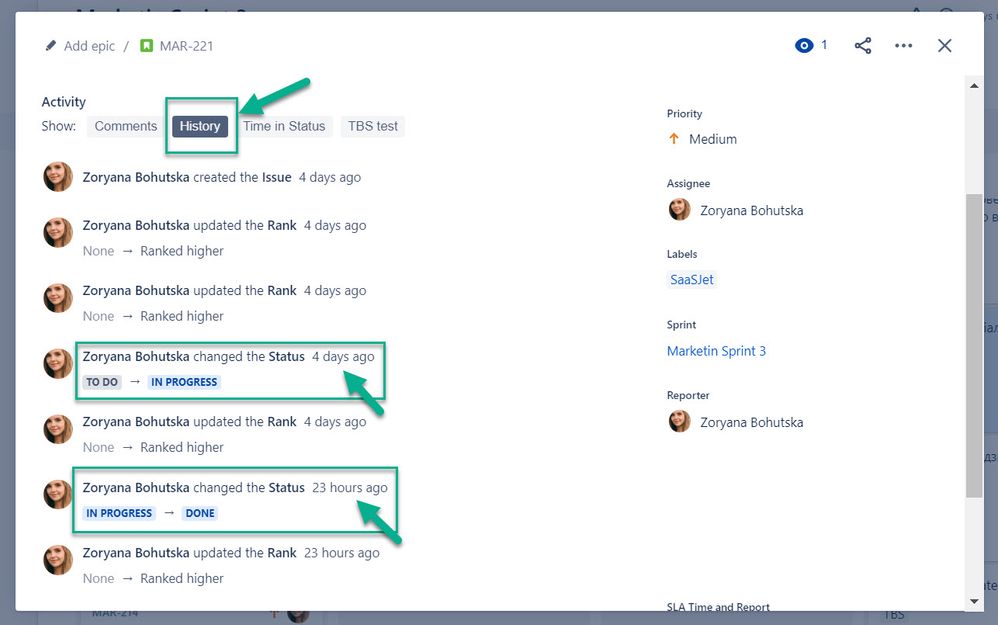Click avatar next to DONE status change
Screen dimensions: 998x625
pyautogui.click(x=58, y=495)
